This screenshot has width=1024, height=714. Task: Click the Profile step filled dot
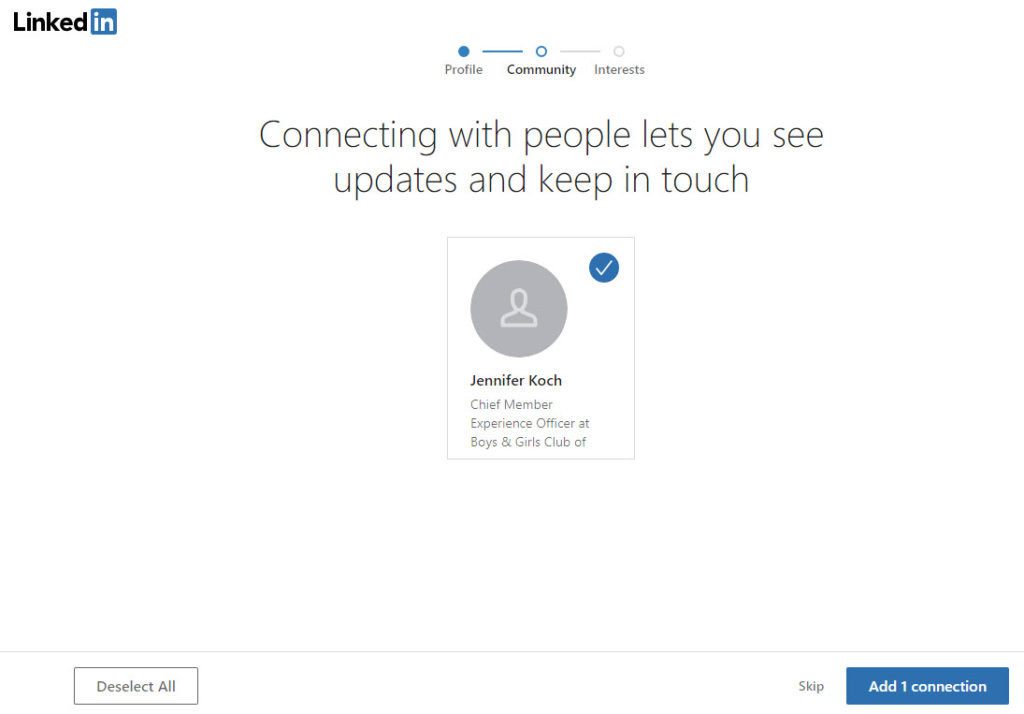click(464, 51)
